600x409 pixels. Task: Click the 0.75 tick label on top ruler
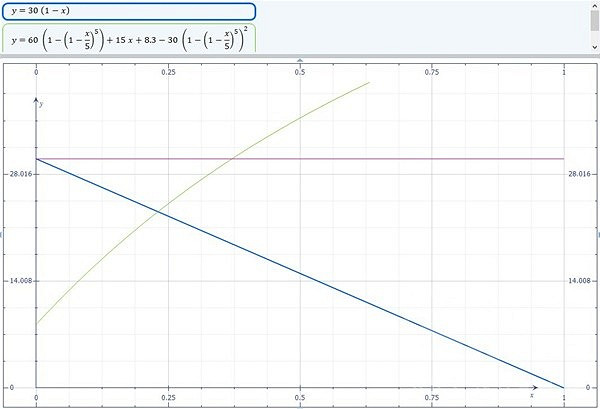point(432,72)
